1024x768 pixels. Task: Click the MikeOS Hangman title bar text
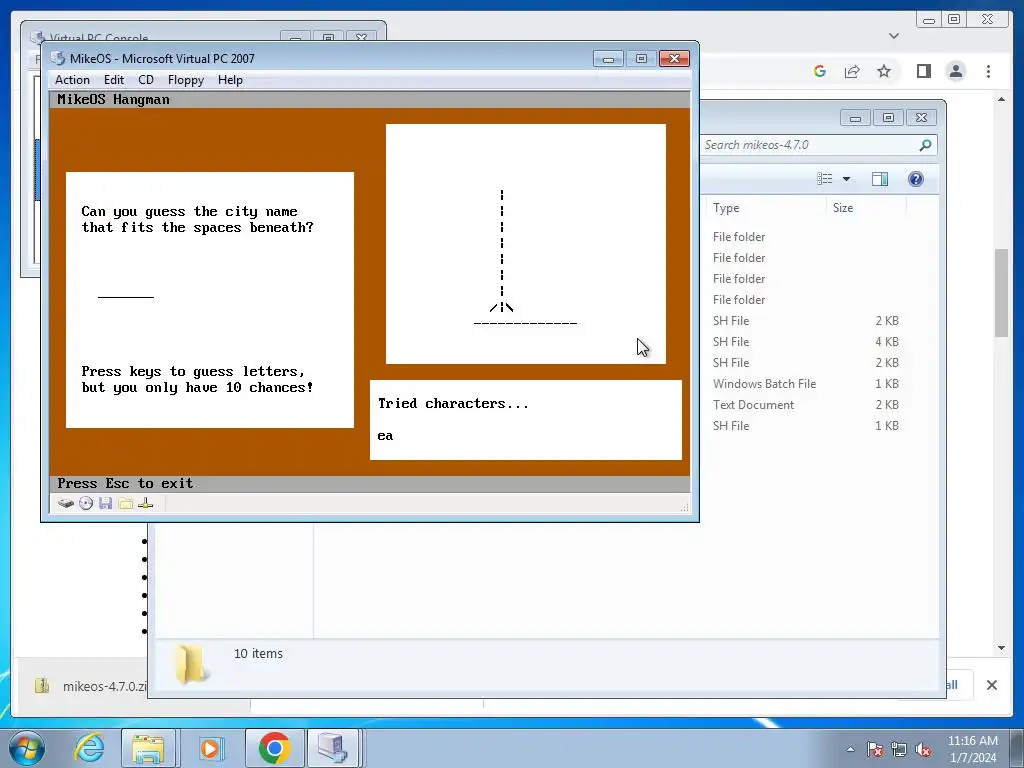pos(113,99)
